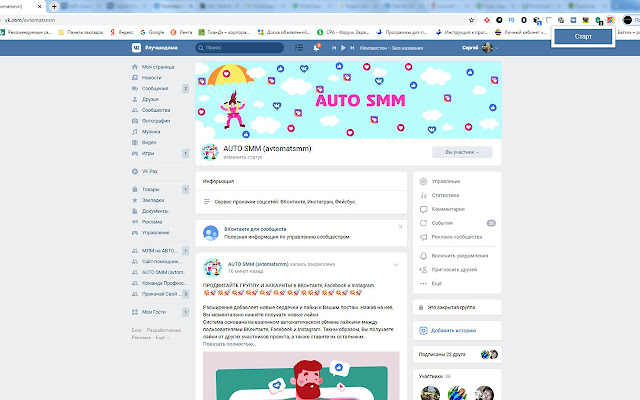
Task: Open the МЛМ на АВТО... community shortcut
Action: pos(159,251)
